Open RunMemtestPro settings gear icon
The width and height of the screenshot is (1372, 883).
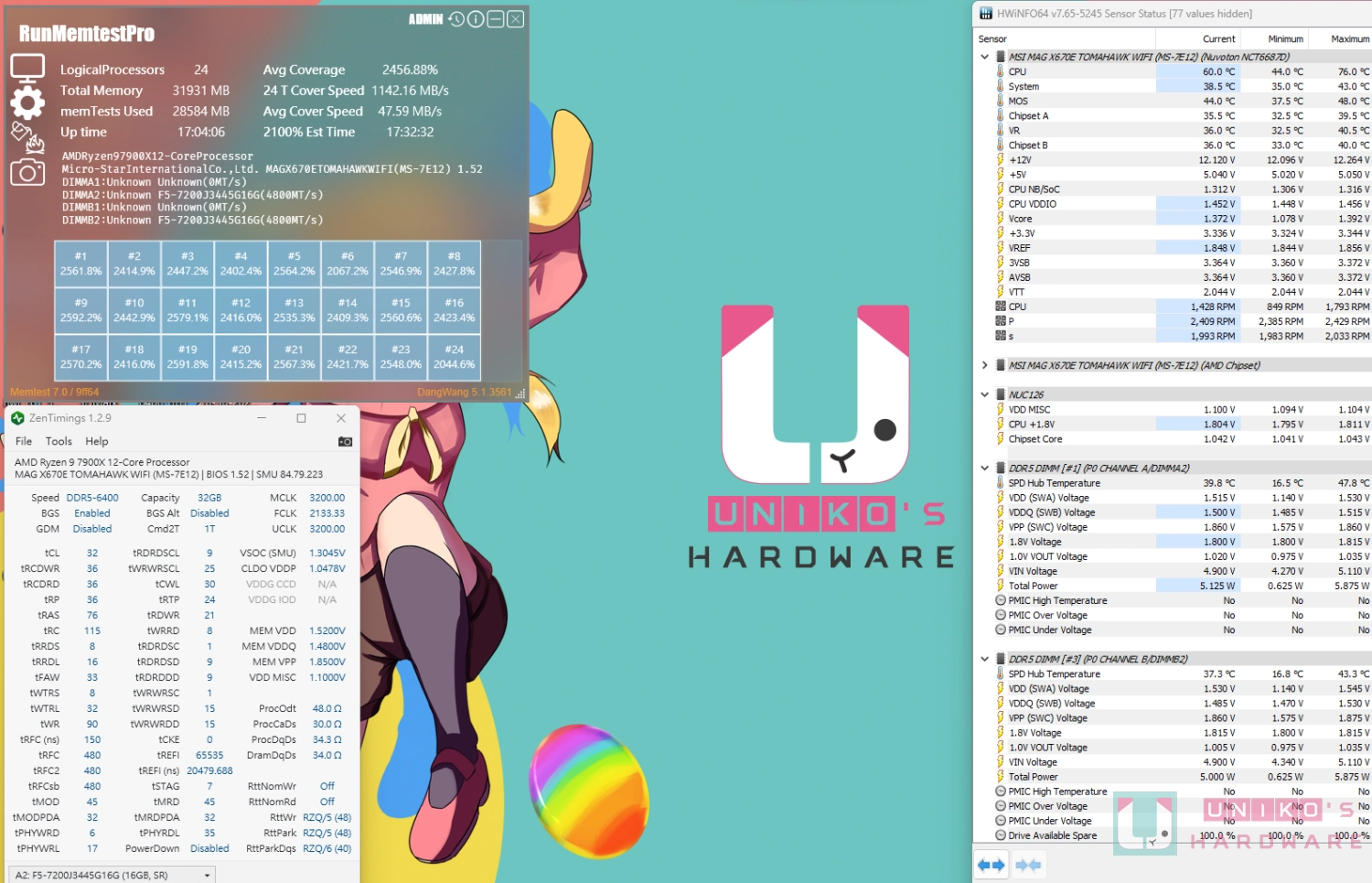(x=27, y=102)
